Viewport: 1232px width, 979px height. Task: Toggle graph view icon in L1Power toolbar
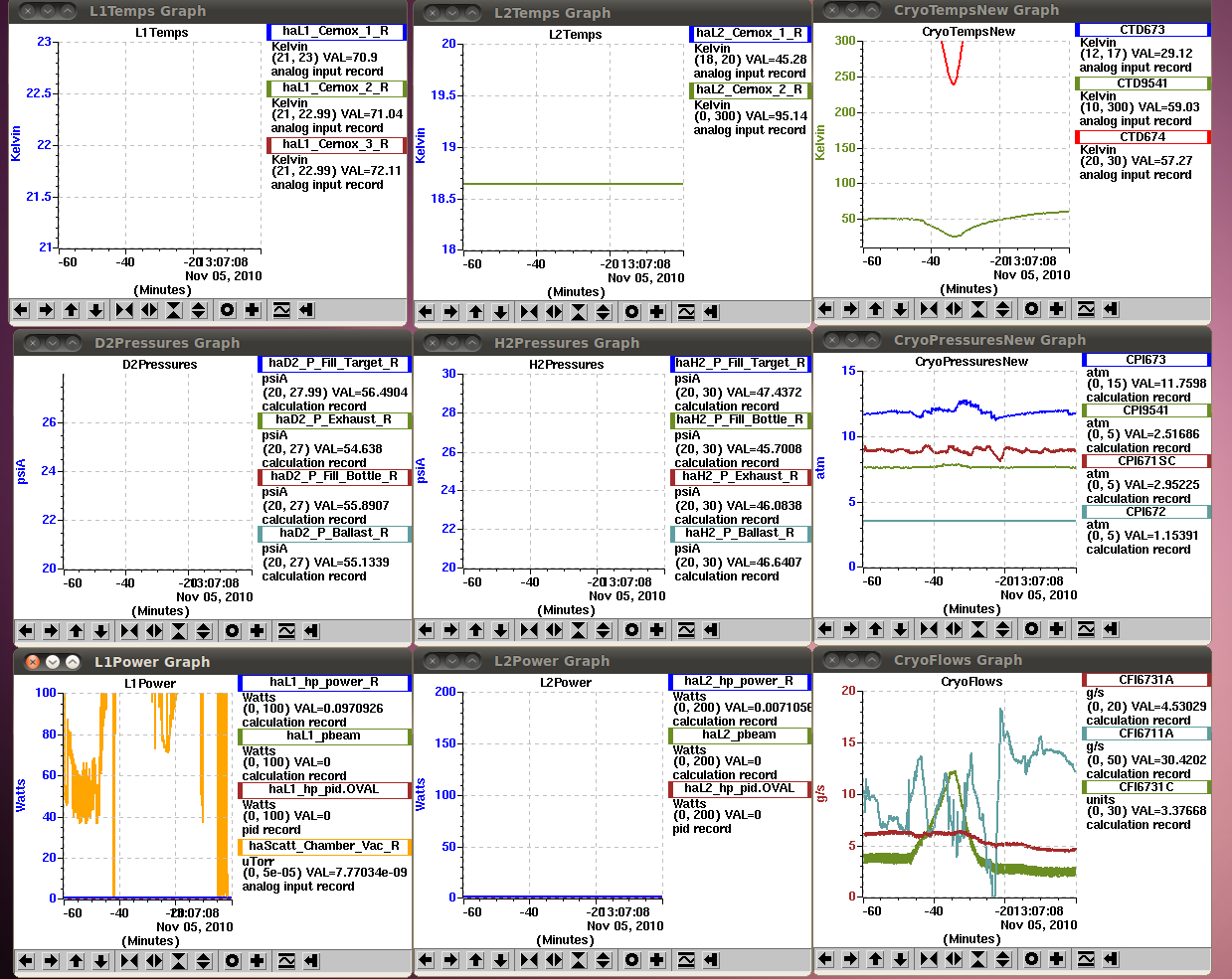pyautogui.click(x=286, y=961)
